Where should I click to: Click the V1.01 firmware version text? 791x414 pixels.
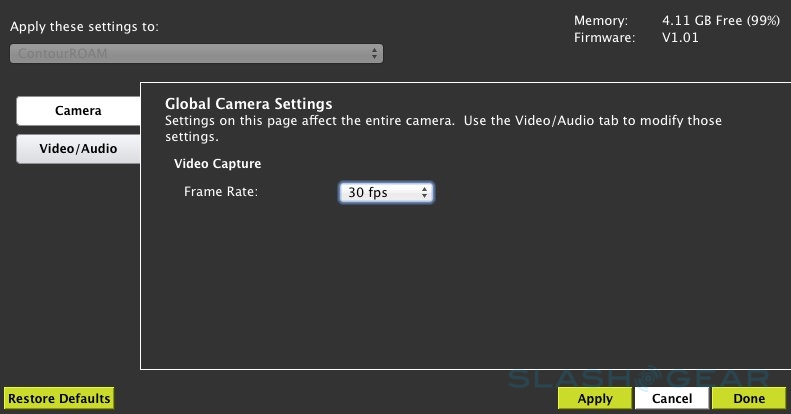point(683,38)
